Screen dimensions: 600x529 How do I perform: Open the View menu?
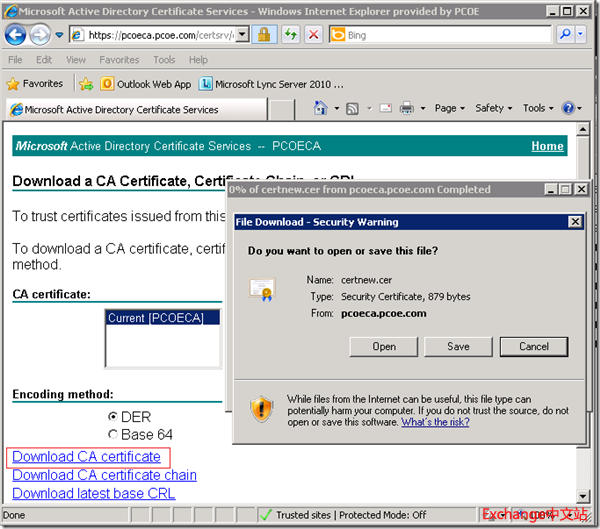pos(76,60)
